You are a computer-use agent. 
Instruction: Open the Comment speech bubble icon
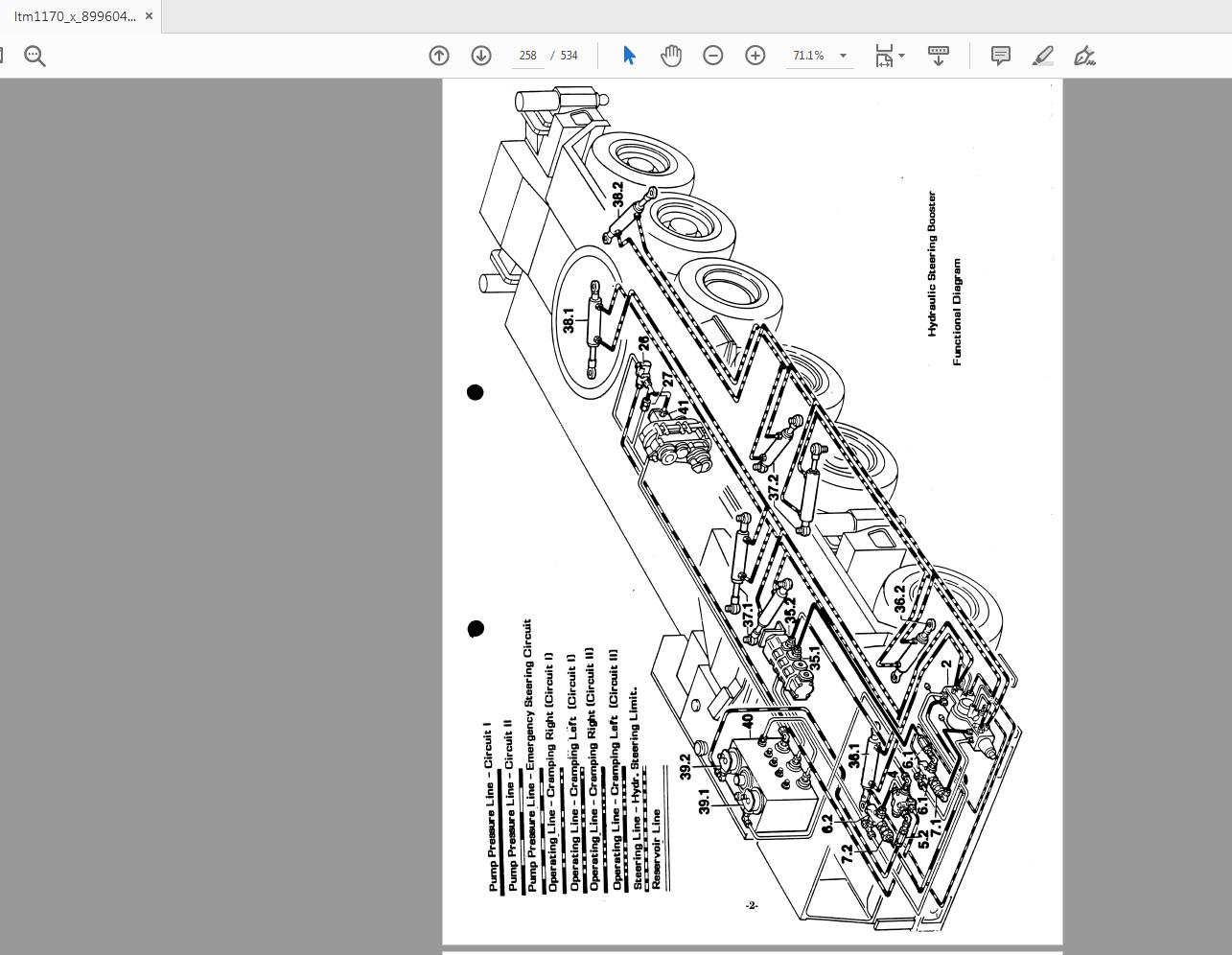[x=1000, y=56]
